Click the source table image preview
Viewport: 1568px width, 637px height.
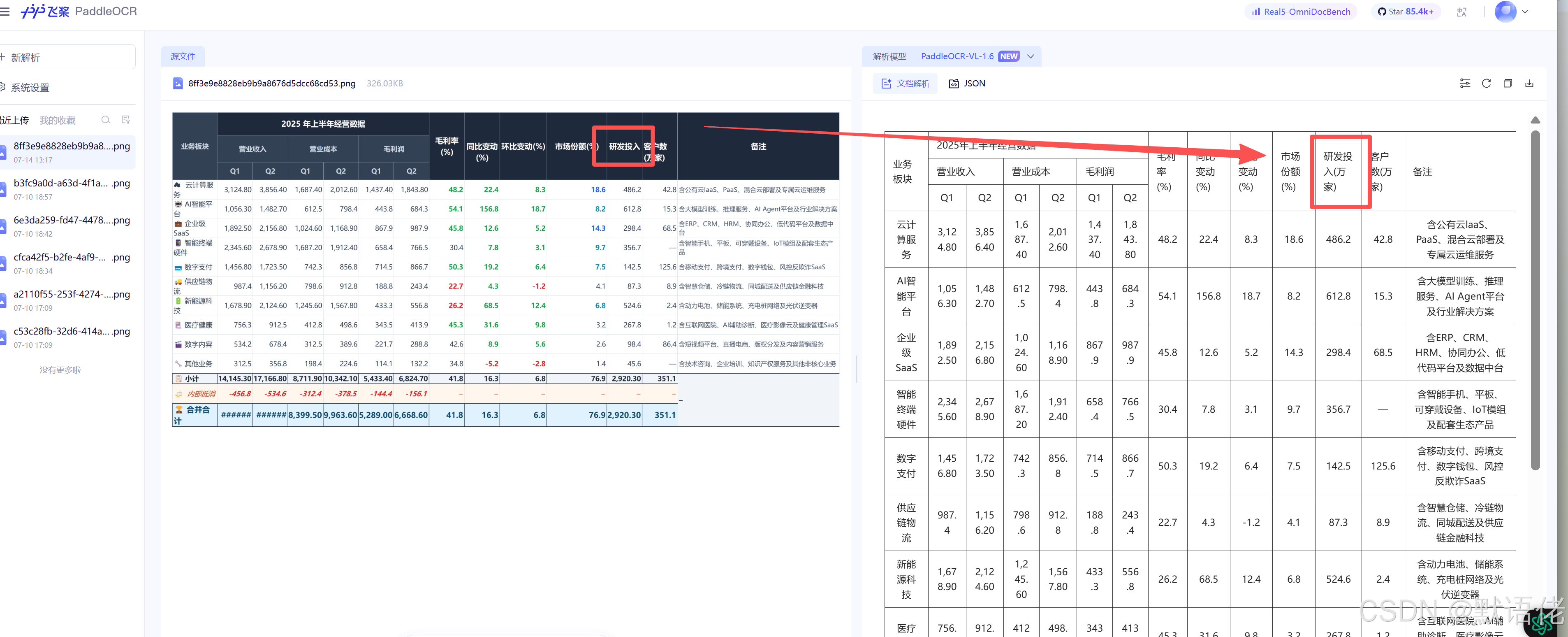pyautogui.click(x=505, y=269)
